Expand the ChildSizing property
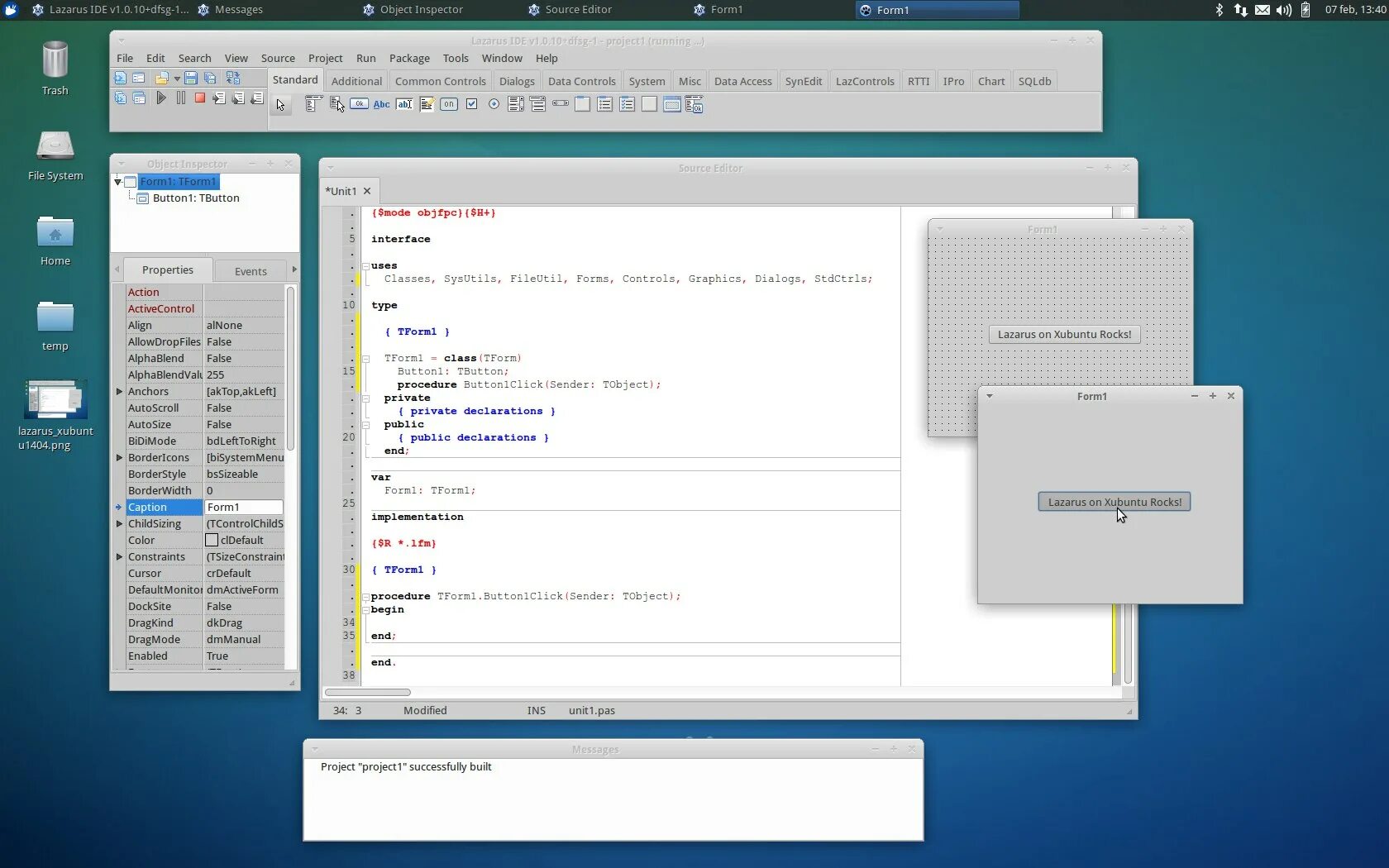Screen dimensions: 1389x868 [x=119, y=523]
